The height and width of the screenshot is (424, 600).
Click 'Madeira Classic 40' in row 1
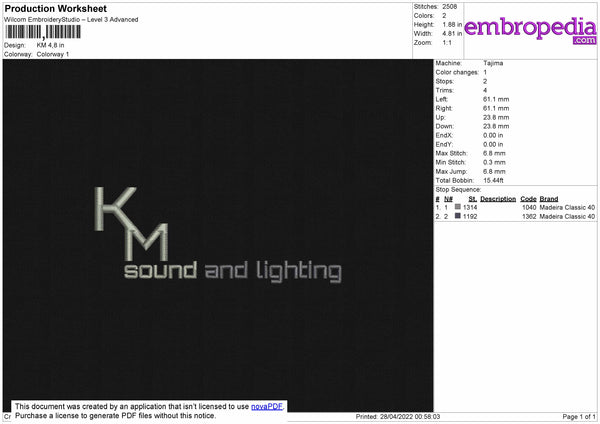pyautogui.click(x=567, y=207)
